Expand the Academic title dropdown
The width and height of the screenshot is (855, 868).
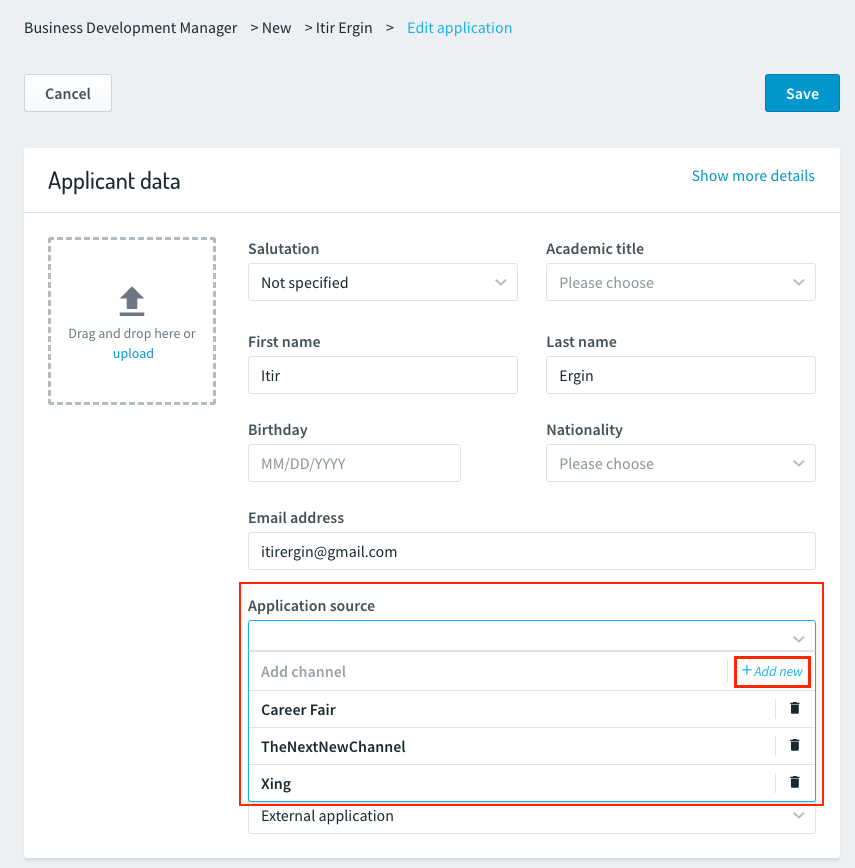681,282
